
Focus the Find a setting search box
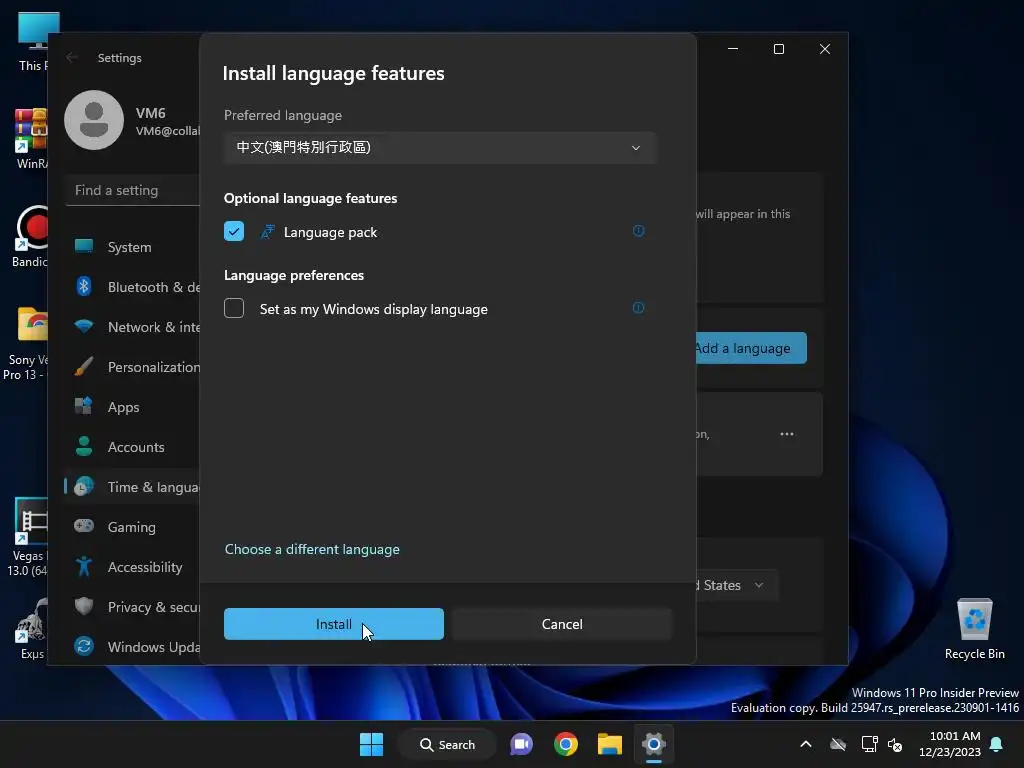click(133, 191)
